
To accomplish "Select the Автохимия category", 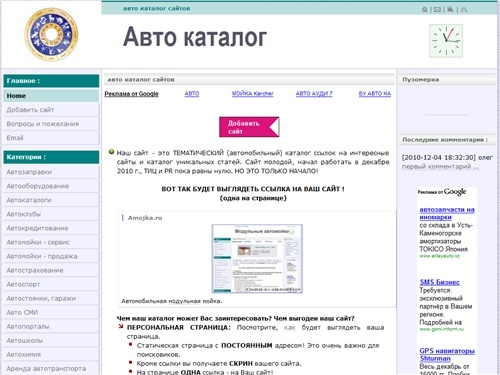I will pyautogui.click(x=51, y=354).
